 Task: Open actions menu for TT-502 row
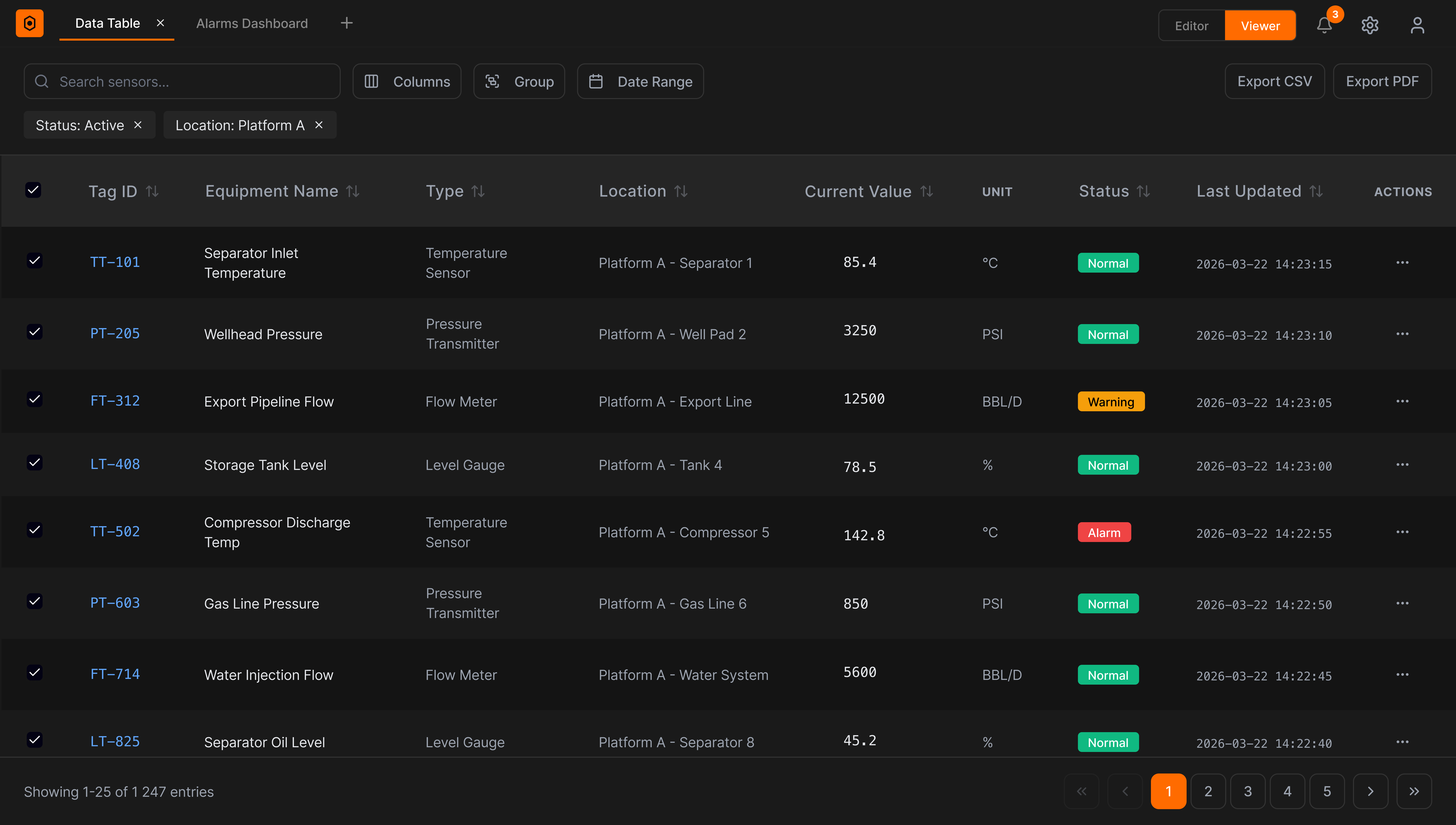(1402, 532)
